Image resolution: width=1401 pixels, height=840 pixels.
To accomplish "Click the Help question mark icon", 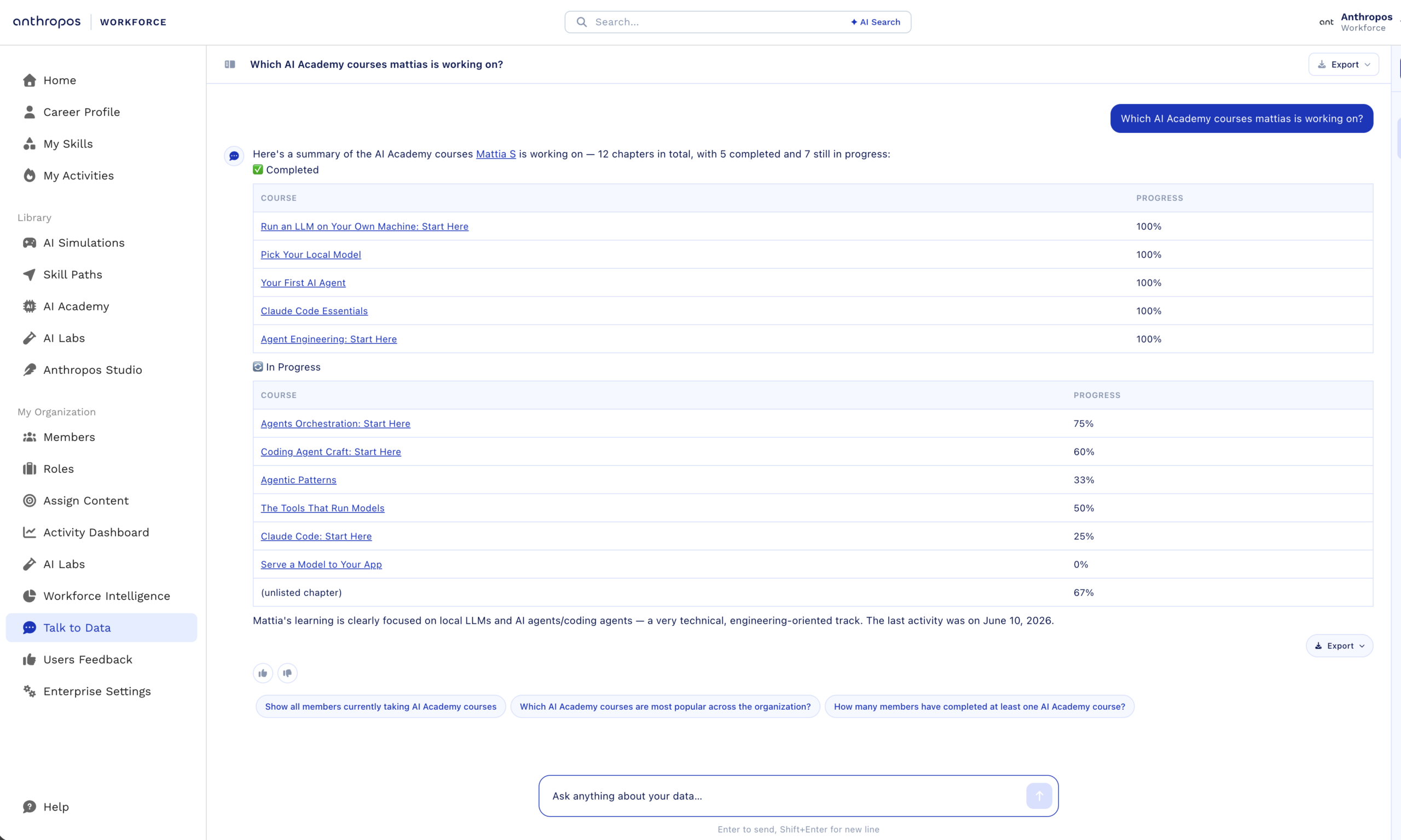I will pos(30,807).
